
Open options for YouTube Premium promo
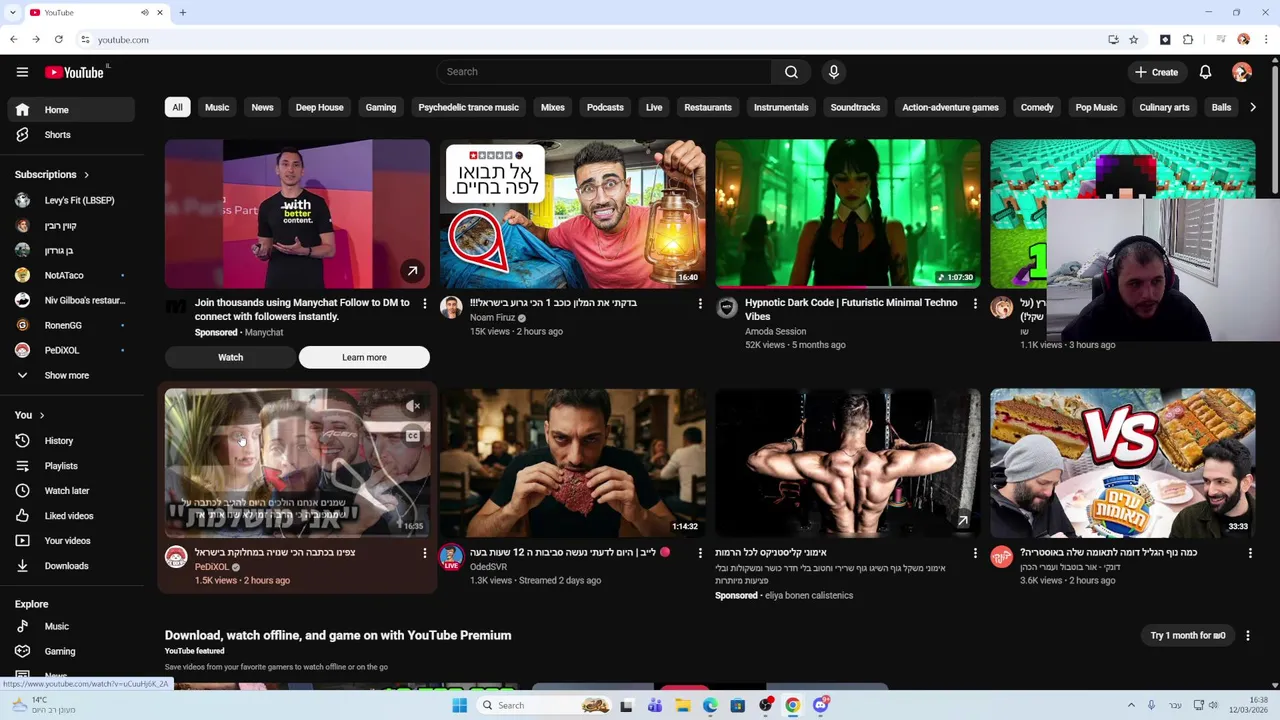1247,635
